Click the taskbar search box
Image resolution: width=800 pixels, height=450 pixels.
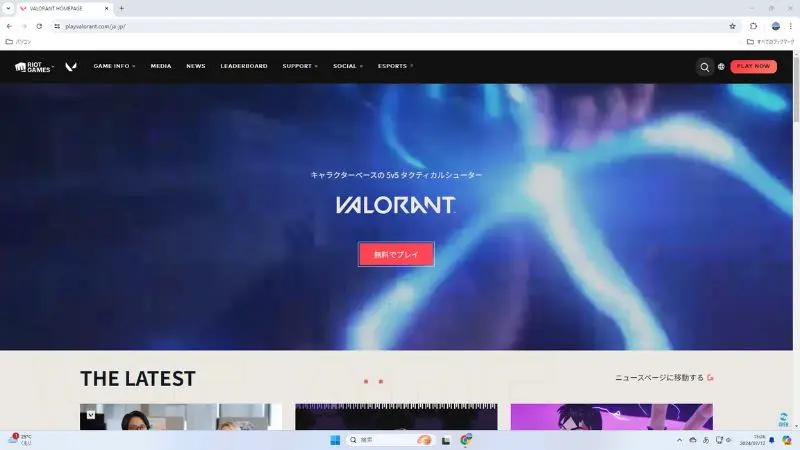pyautogui.click(x=391, y=440)
